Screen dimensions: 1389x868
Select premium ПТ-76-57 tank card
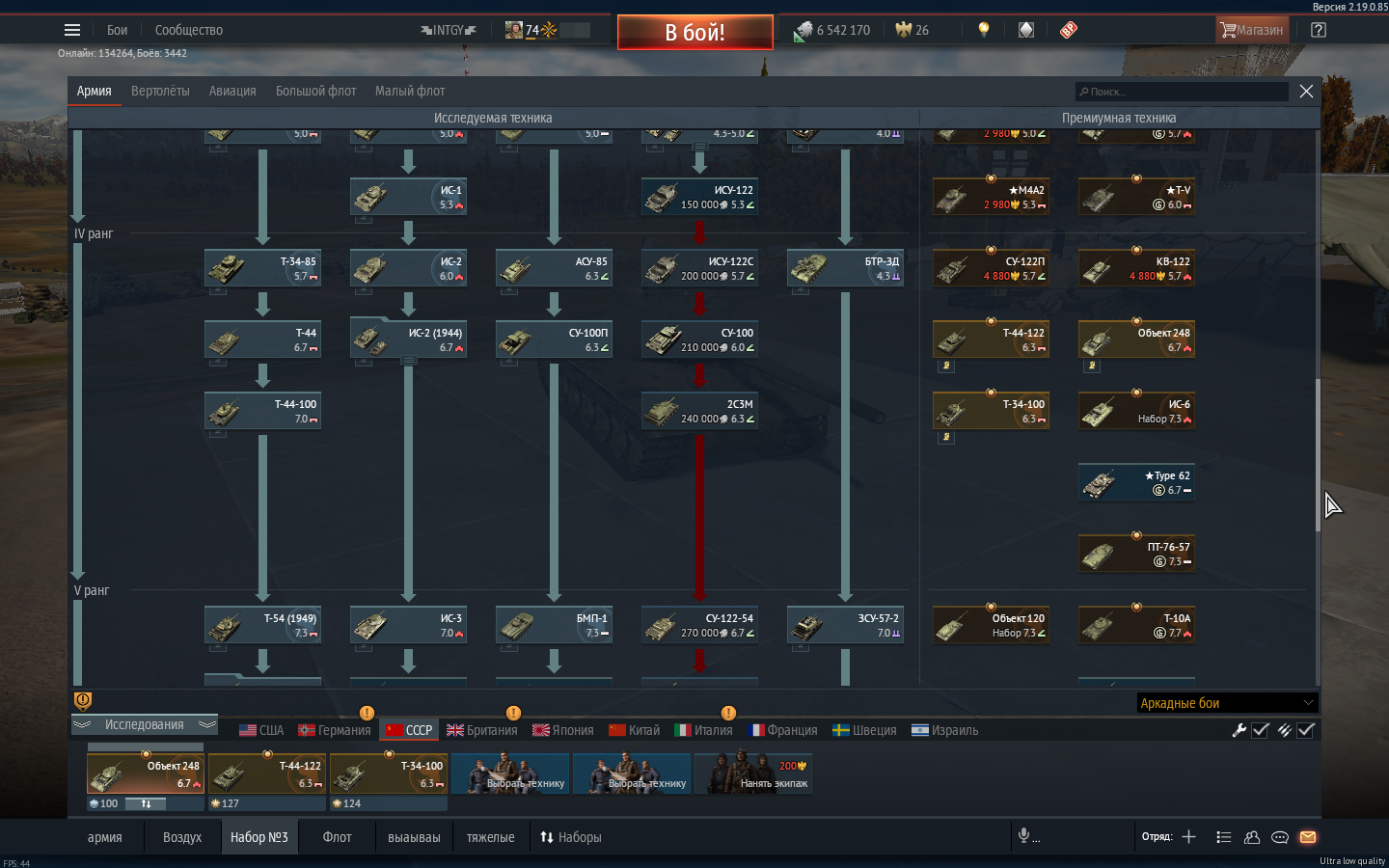(x=1136, y=554)
